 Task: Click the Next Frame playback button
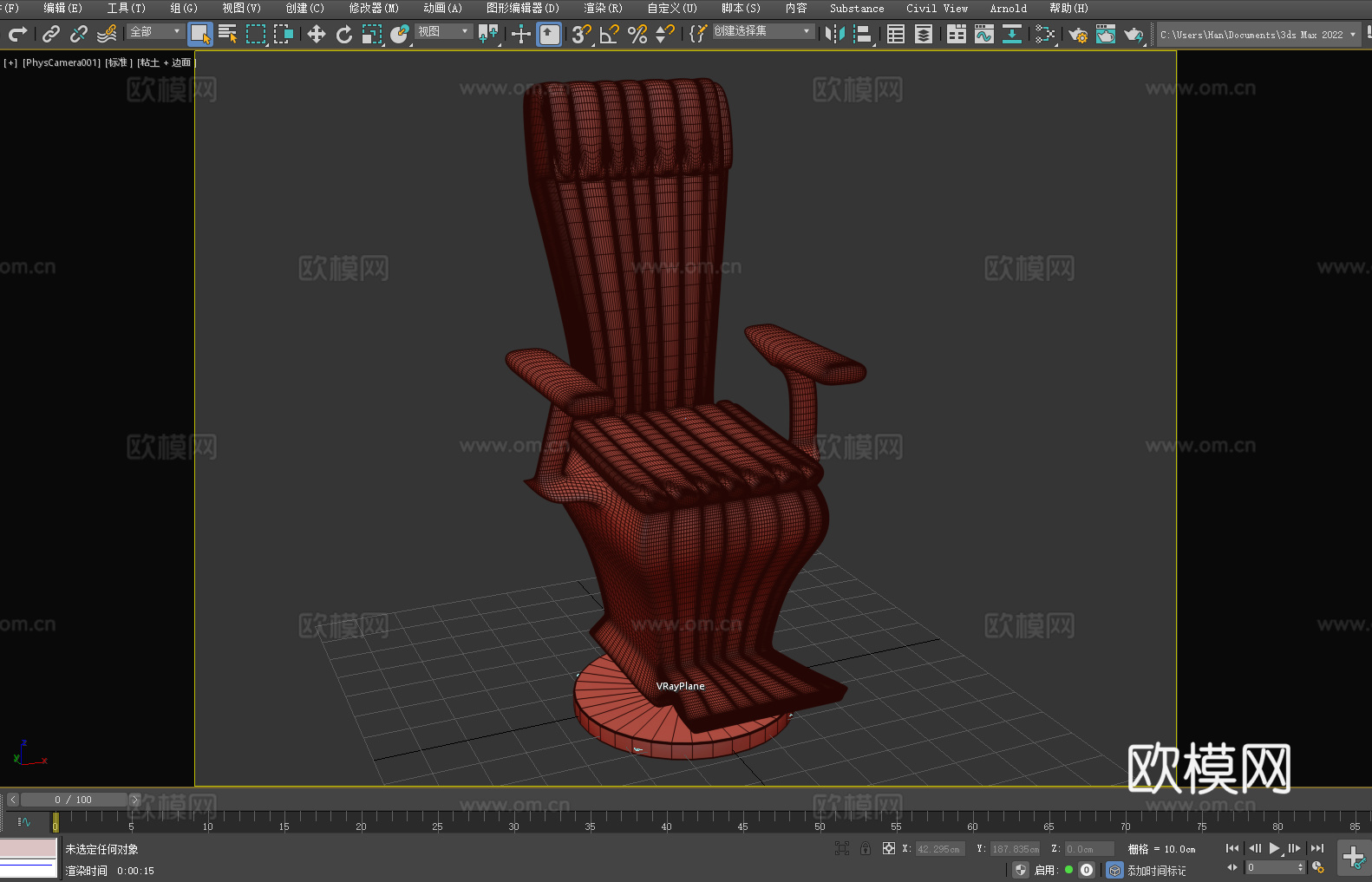tap(1295, 848)
